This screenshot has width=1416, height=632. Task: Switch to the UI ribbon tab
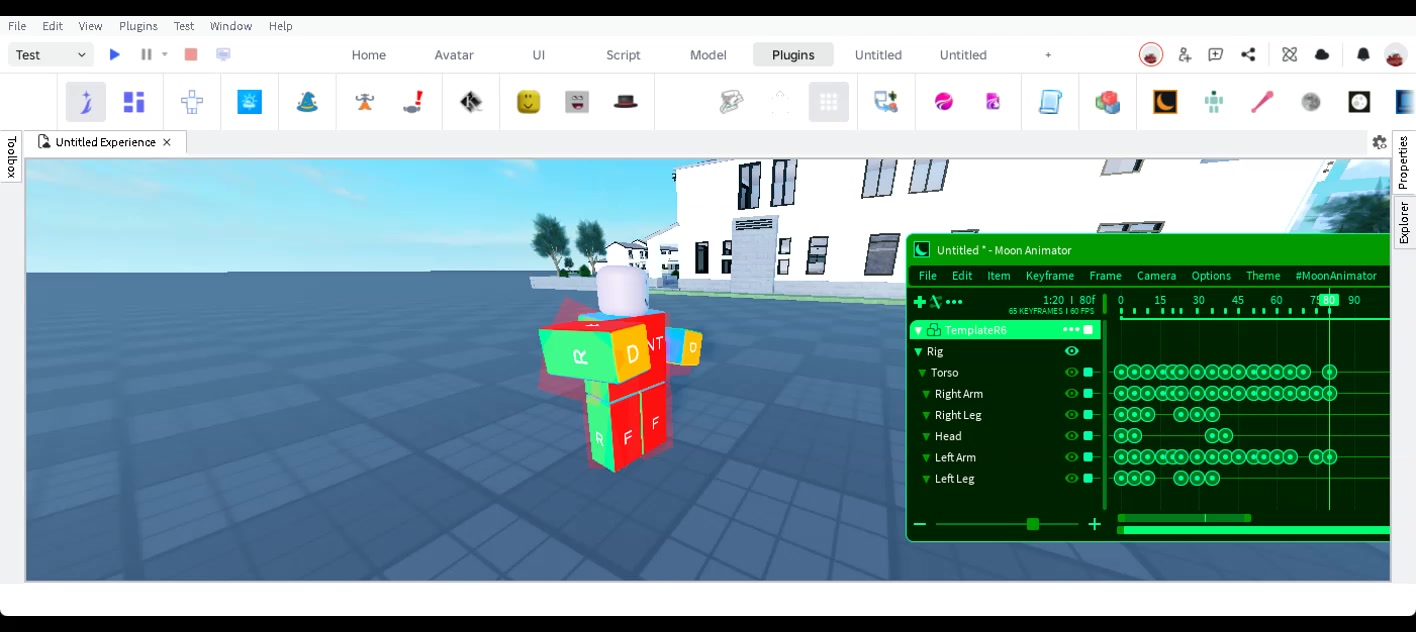(539, 55)
